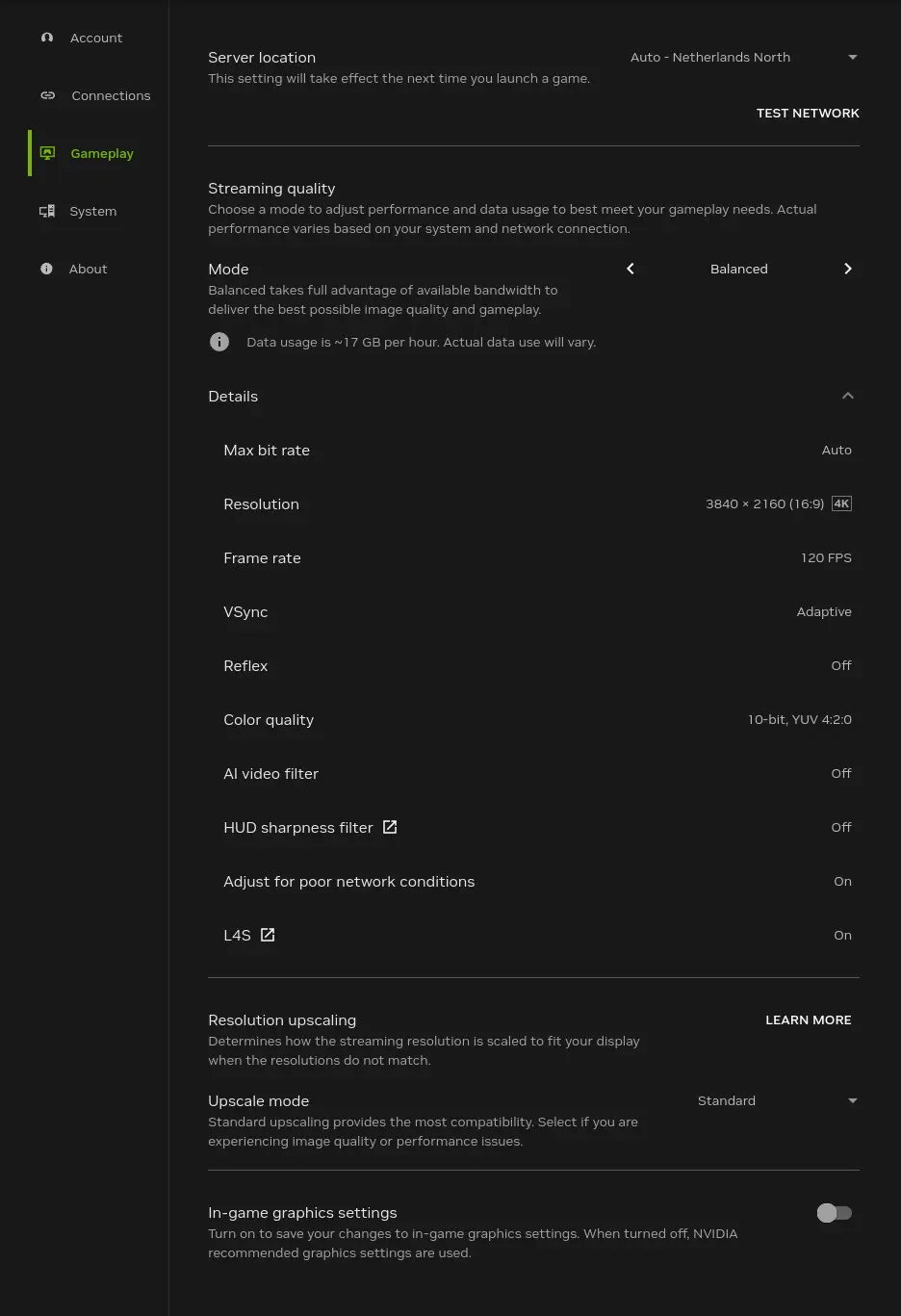Switch to previous streaming mode arrow
The image size is (901, 1316).
pyautogui.click(x=631, y=269)
